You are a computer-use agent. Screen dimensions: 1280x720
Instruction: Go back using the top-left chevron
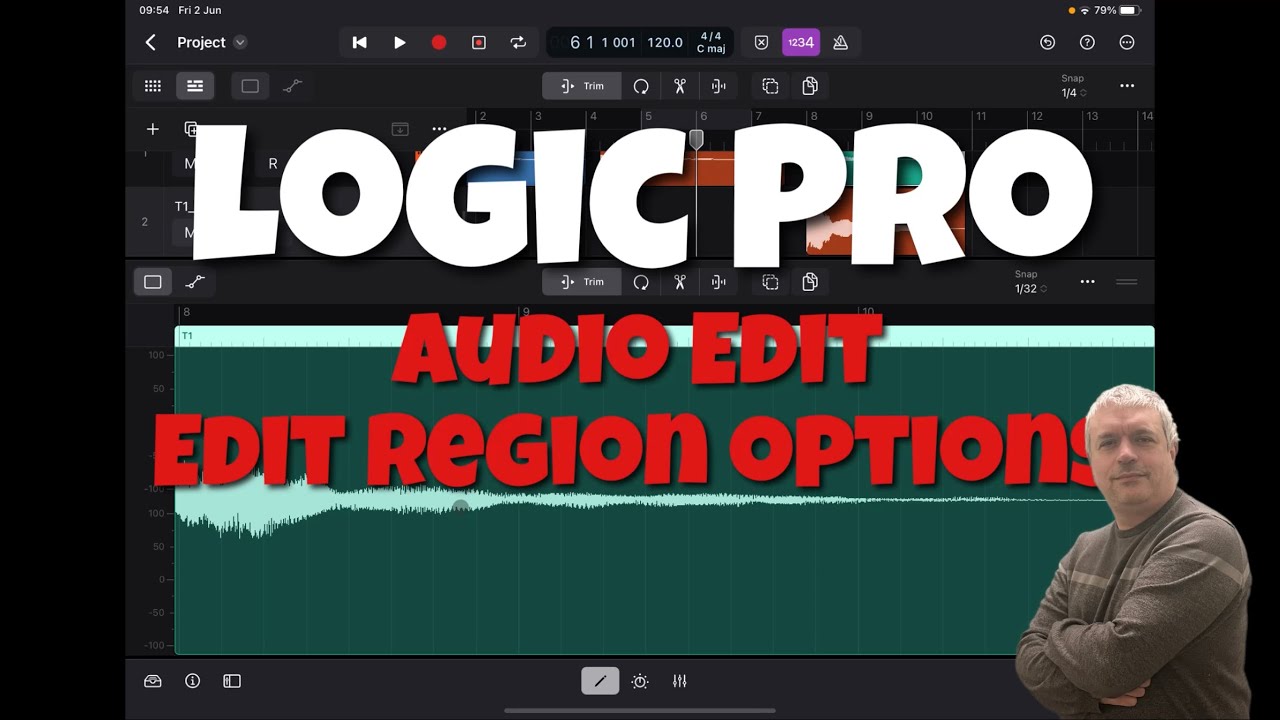coord(151,42)
